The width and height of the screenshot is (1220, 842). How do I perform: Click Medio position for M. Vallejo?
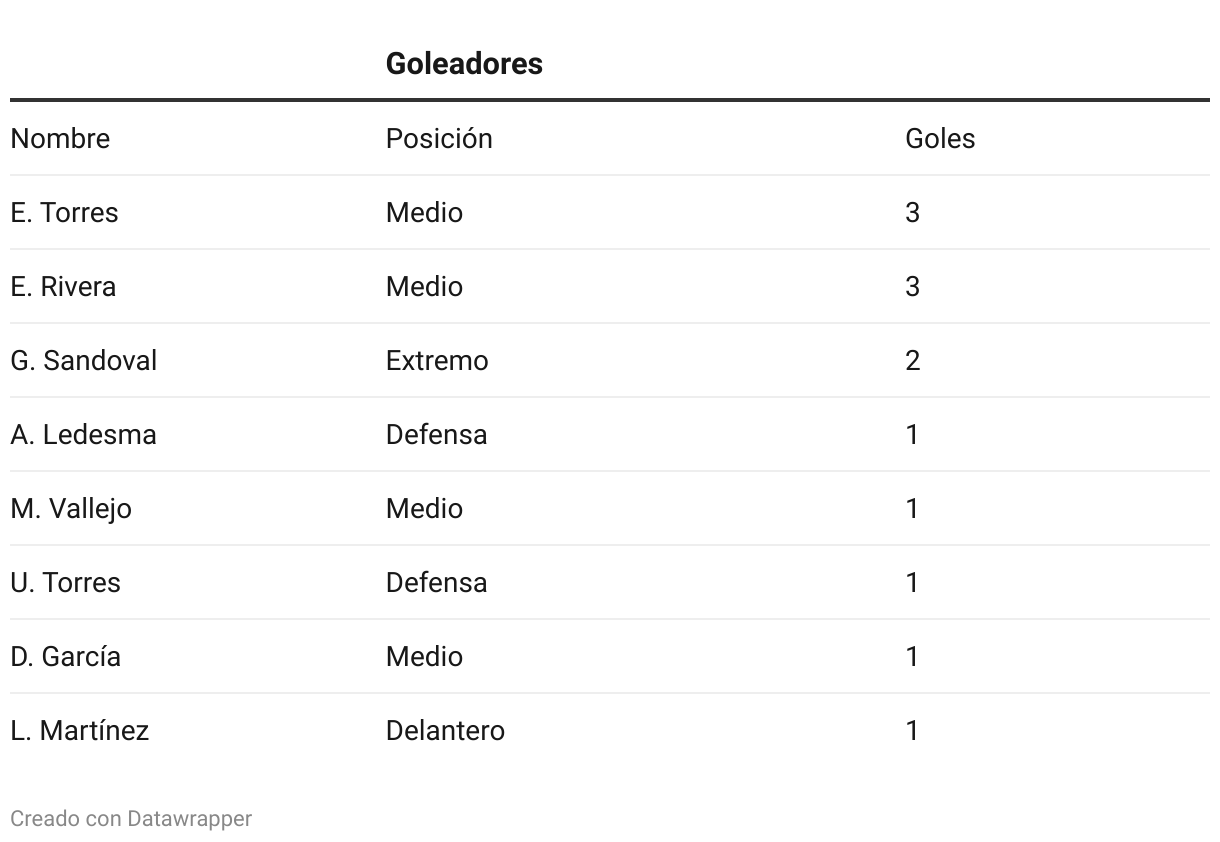(x=424, y=508)
